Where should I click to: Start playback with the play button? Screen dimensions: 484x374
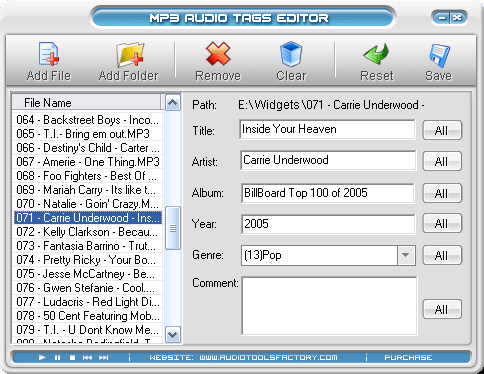tap(42, 357)
